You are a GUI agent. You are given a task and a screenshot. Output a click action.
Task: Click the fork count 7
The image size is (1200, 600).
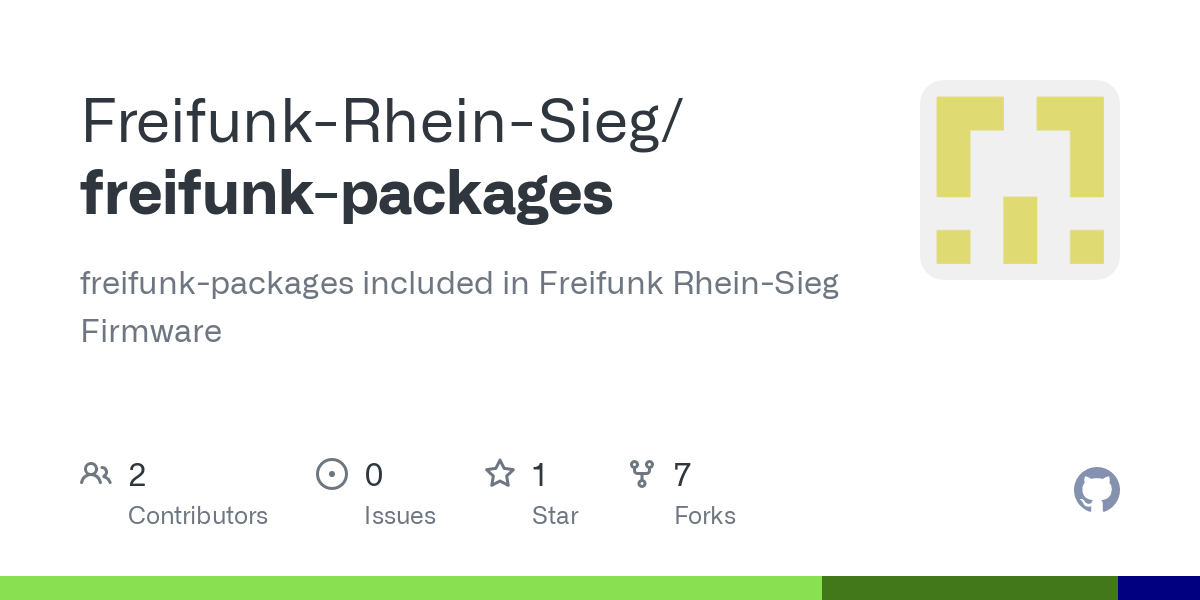click(682, 475)
